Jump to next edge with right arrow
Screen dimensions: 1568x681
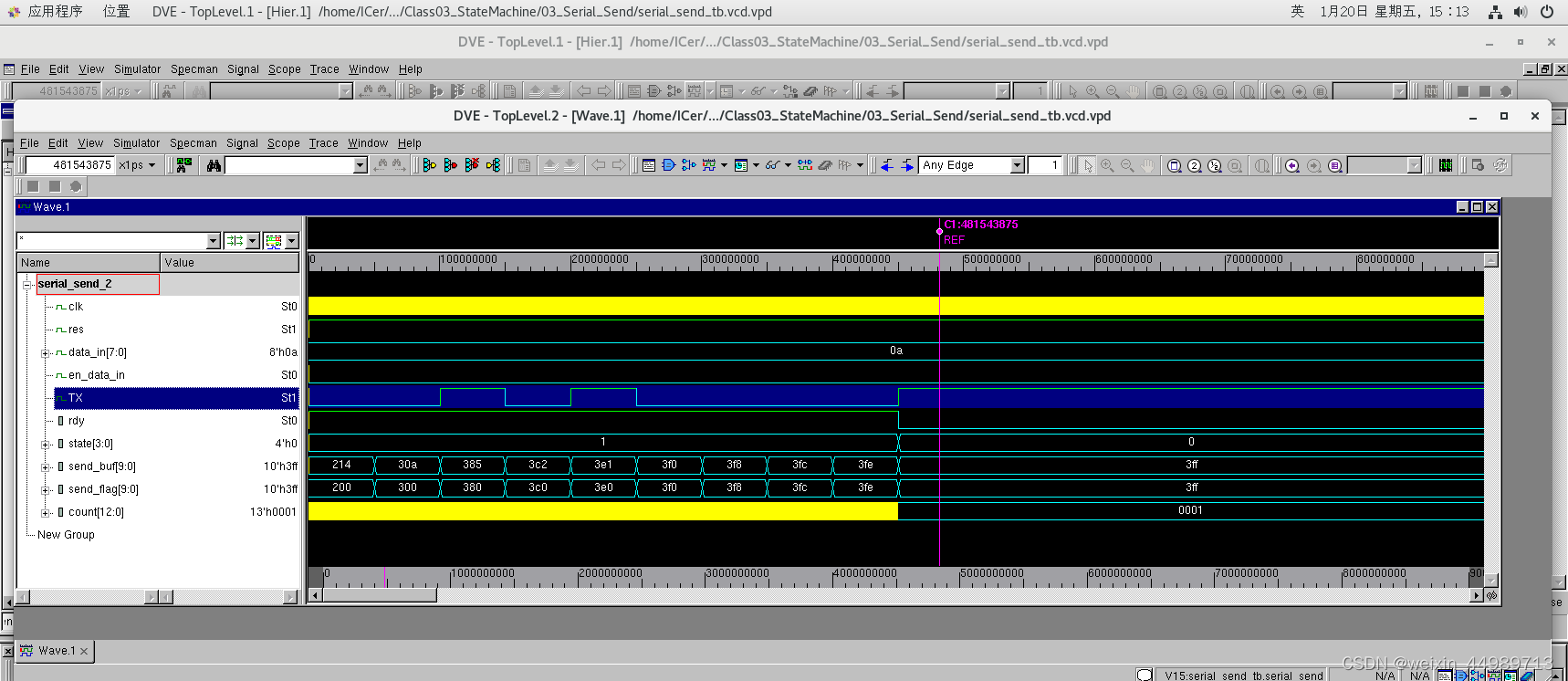point(907,165)
